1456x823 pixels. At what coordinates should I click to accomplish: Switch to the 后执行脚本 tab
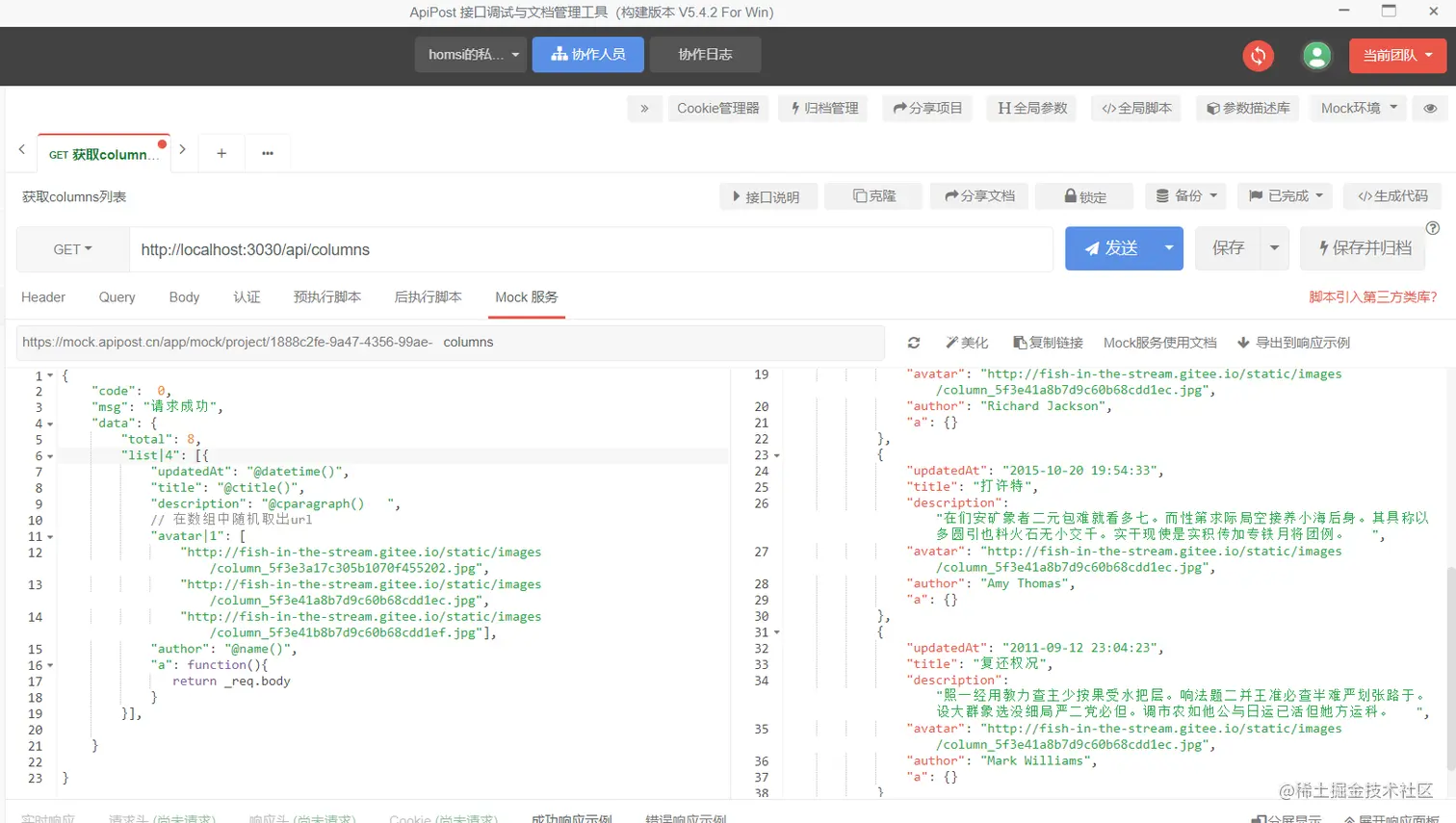point(429,297)
